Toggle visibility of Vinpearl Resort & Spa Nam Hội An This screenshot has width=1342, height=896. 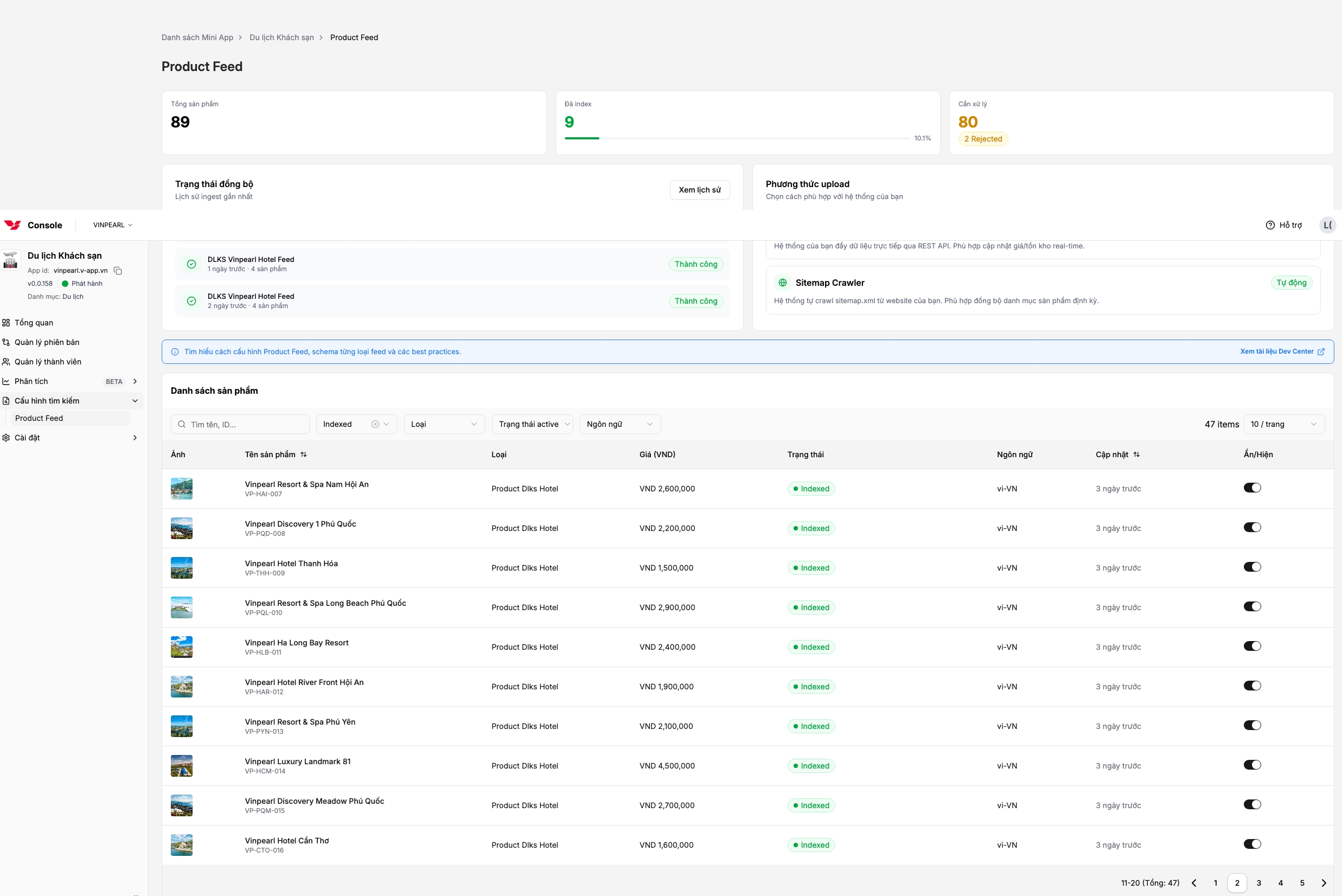(1252, 488)
